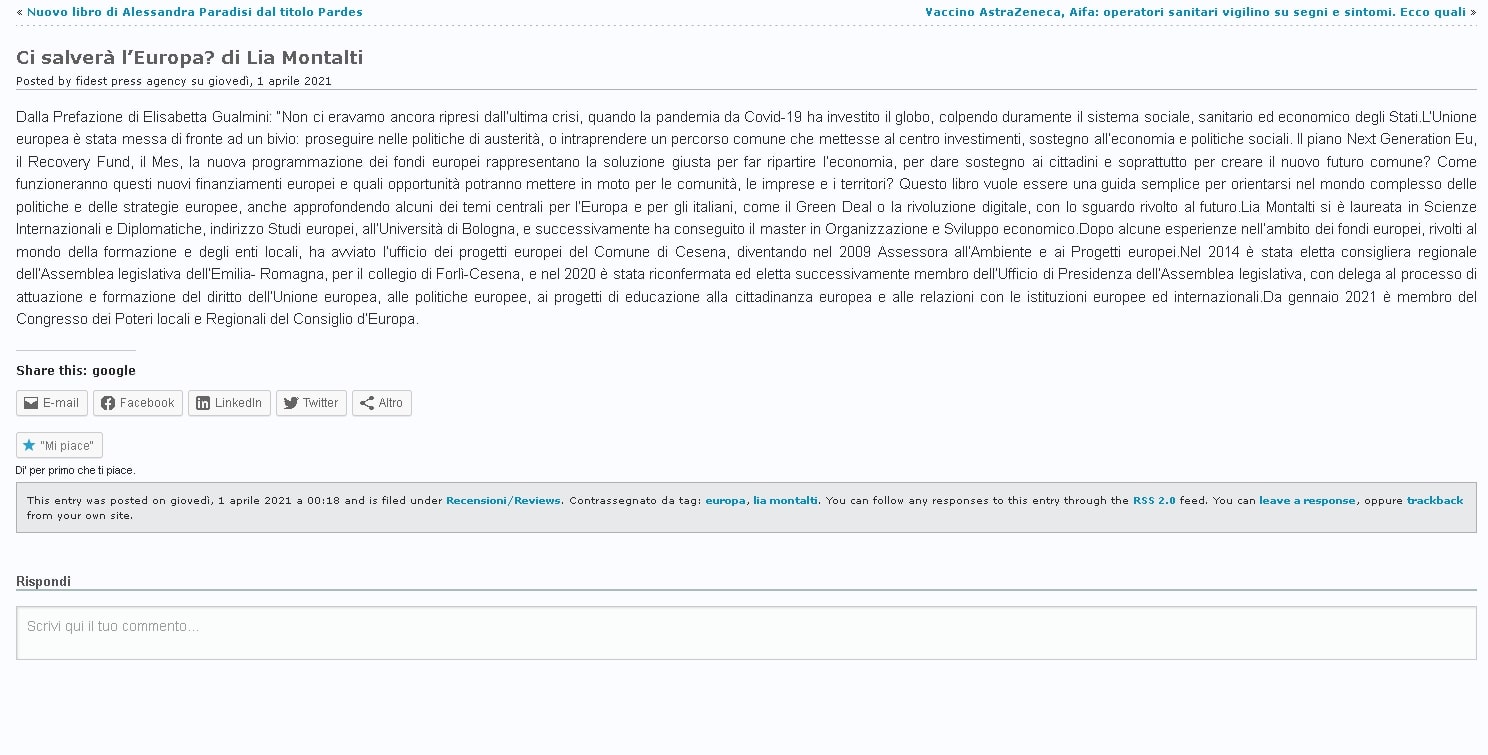Viewport: 1488px width, 755px height.
Task: Focus the "Scrivi qui il tuo commento" field
Action: 745,632
